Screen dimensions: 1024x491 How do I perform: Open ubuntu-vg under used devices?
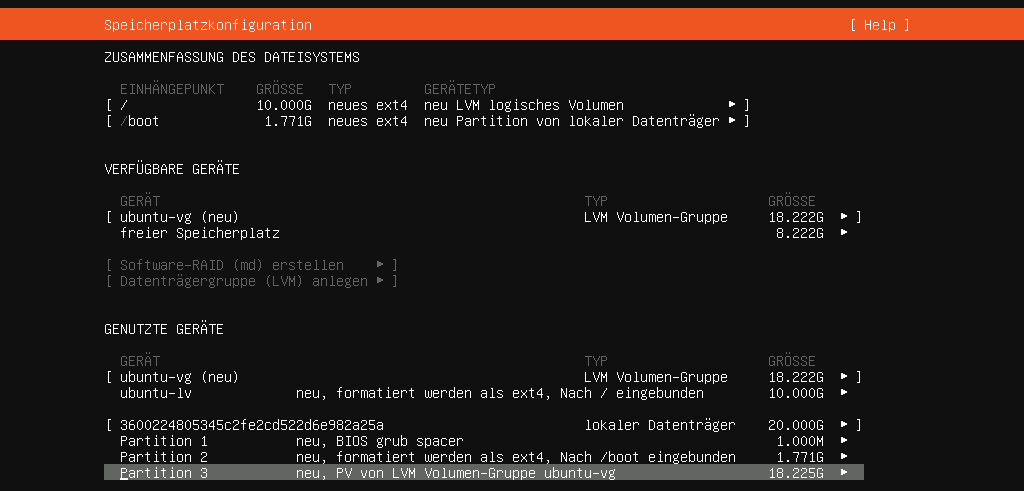click(483, 377)
